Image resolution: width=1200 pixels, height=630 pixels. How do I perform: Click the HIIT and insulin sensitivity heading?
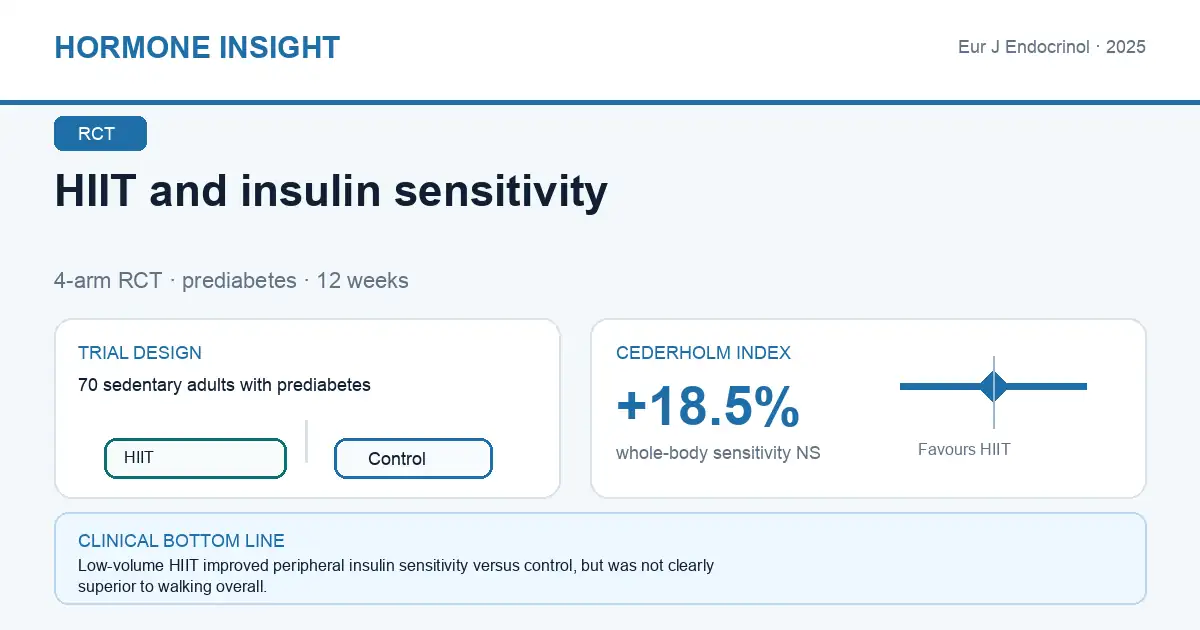pos(331,190)
